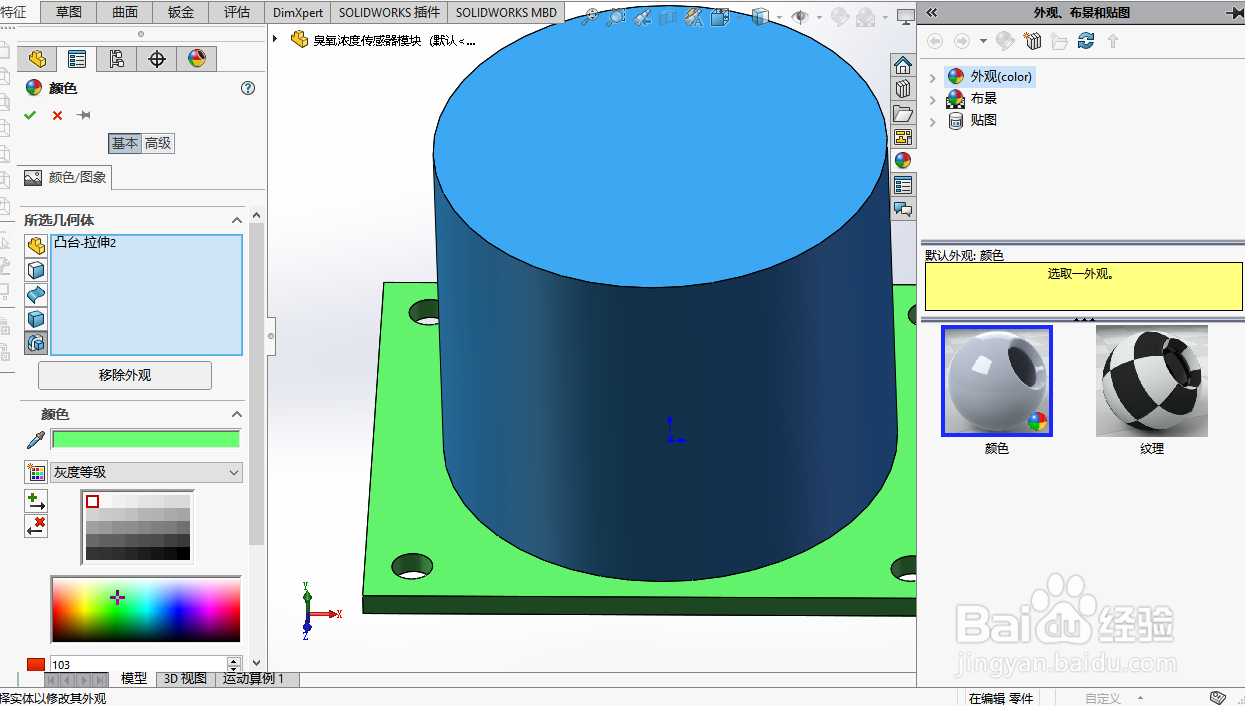The height and width of the screenshot is (706, 1245).
Task: Select the 颜色 appearance thumbnail
Action: 997,381
